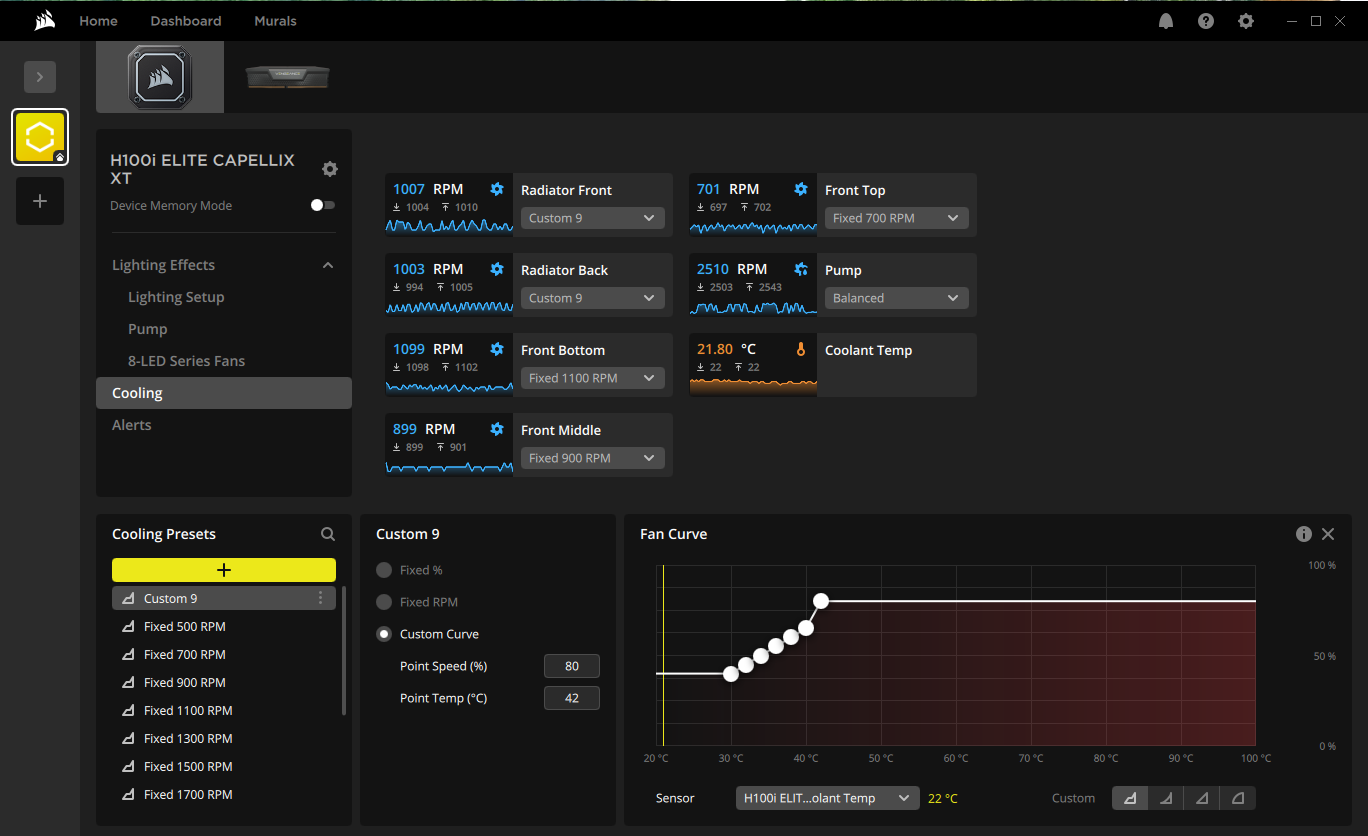The width and height of the screenshot is (1368, 836).
Task: Open Front Middle preset dropdown
Action: tap(593, 458)
